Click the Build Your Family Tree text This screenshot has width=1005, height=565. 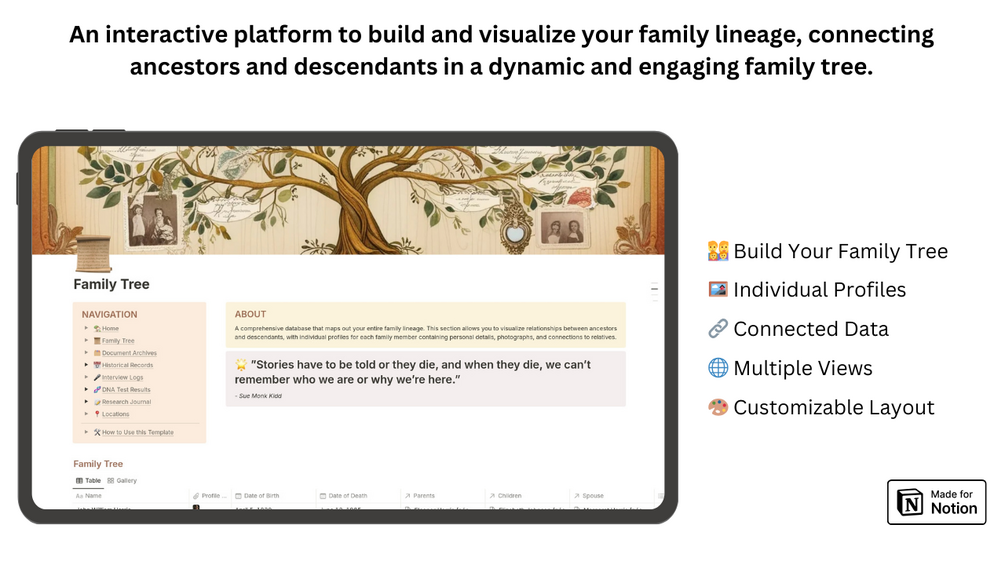(x=840, y=251)
